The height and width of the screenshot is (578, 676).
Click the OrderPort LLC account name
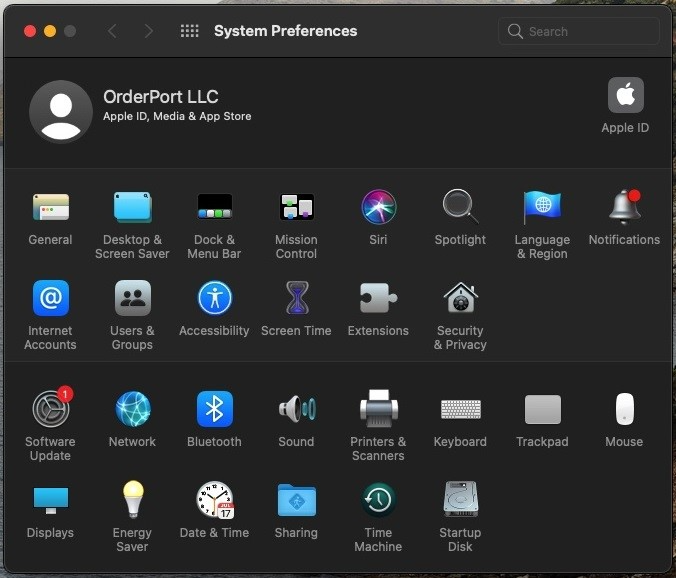point(161,97)
